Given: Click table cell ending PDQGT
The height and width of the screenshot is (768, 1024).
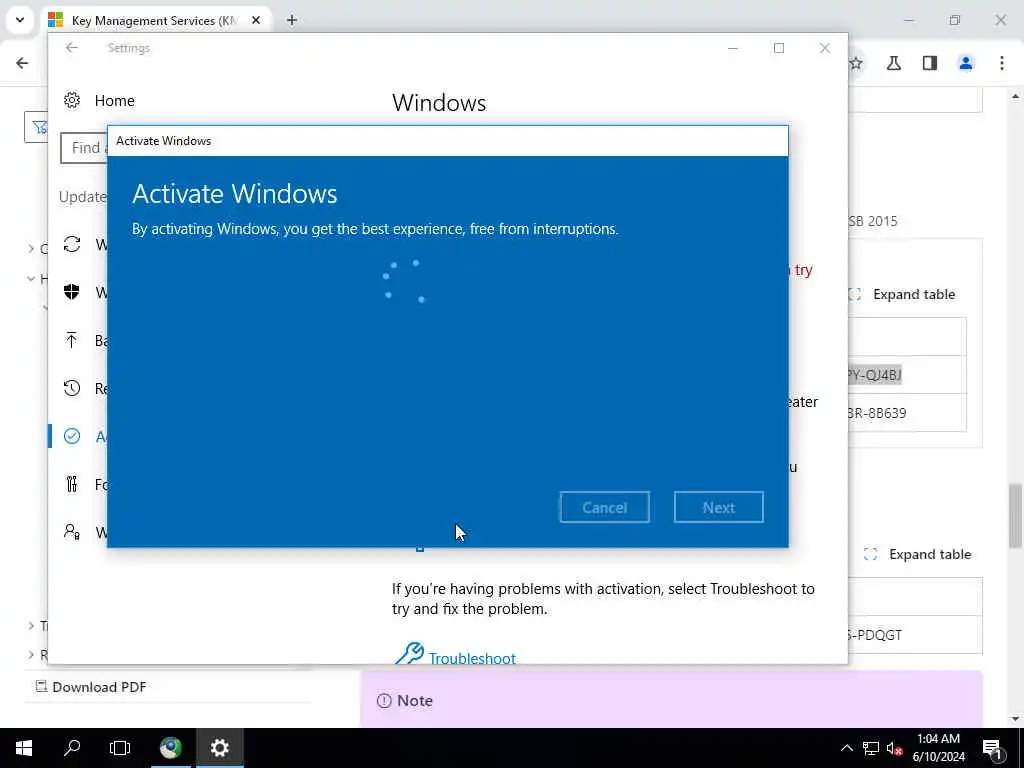Looking at the screenshot, I should tap(915, 635).
